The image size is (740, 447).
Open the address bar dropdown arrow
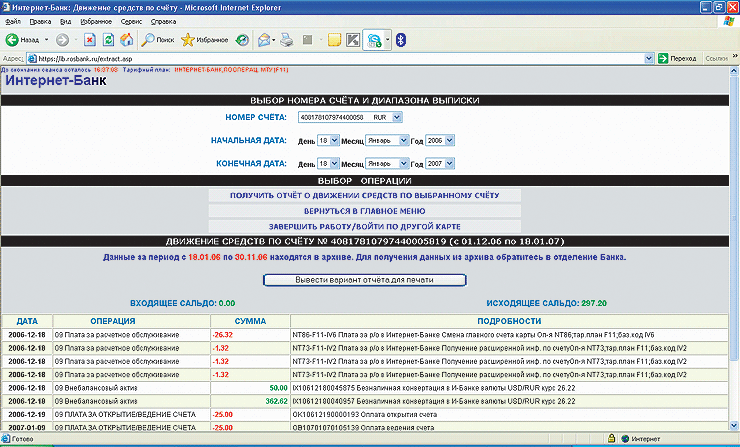coord(649,59)
